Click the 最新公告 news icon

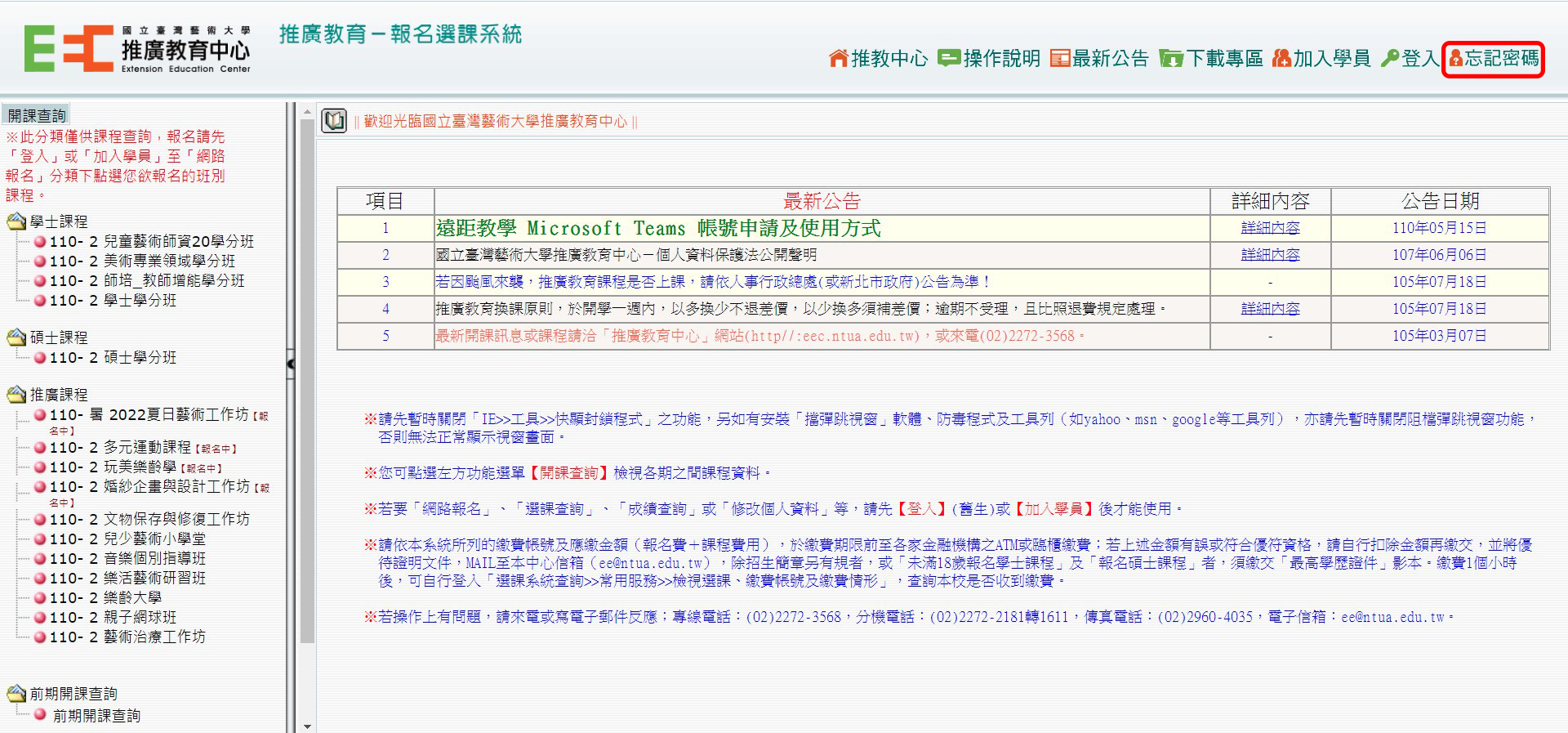[x=1060, y=58]
